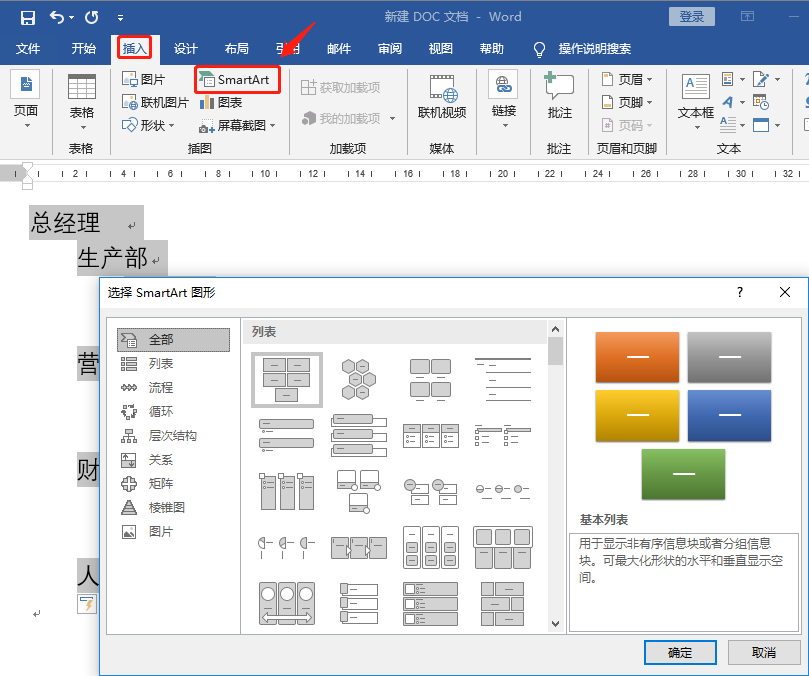Click the green preview block

[683, 474]
